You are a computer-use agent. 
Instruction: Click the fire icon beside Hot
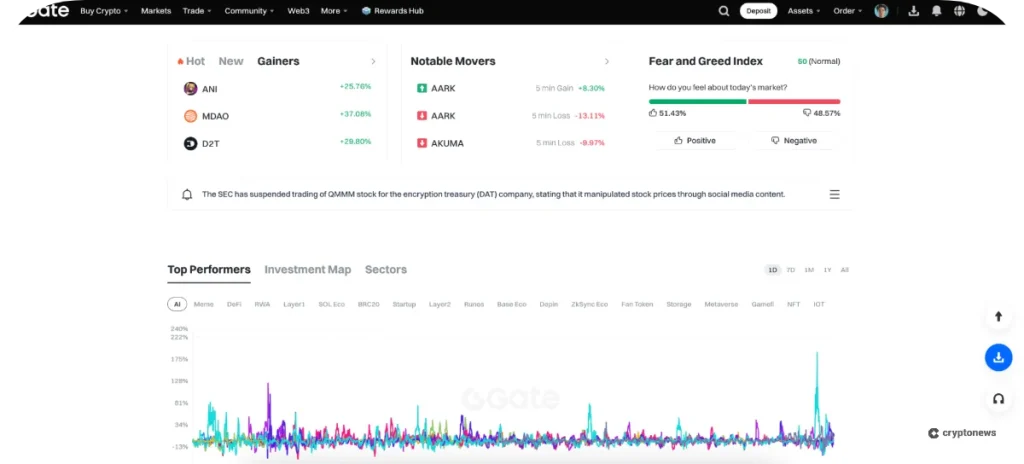coord(180,61)
